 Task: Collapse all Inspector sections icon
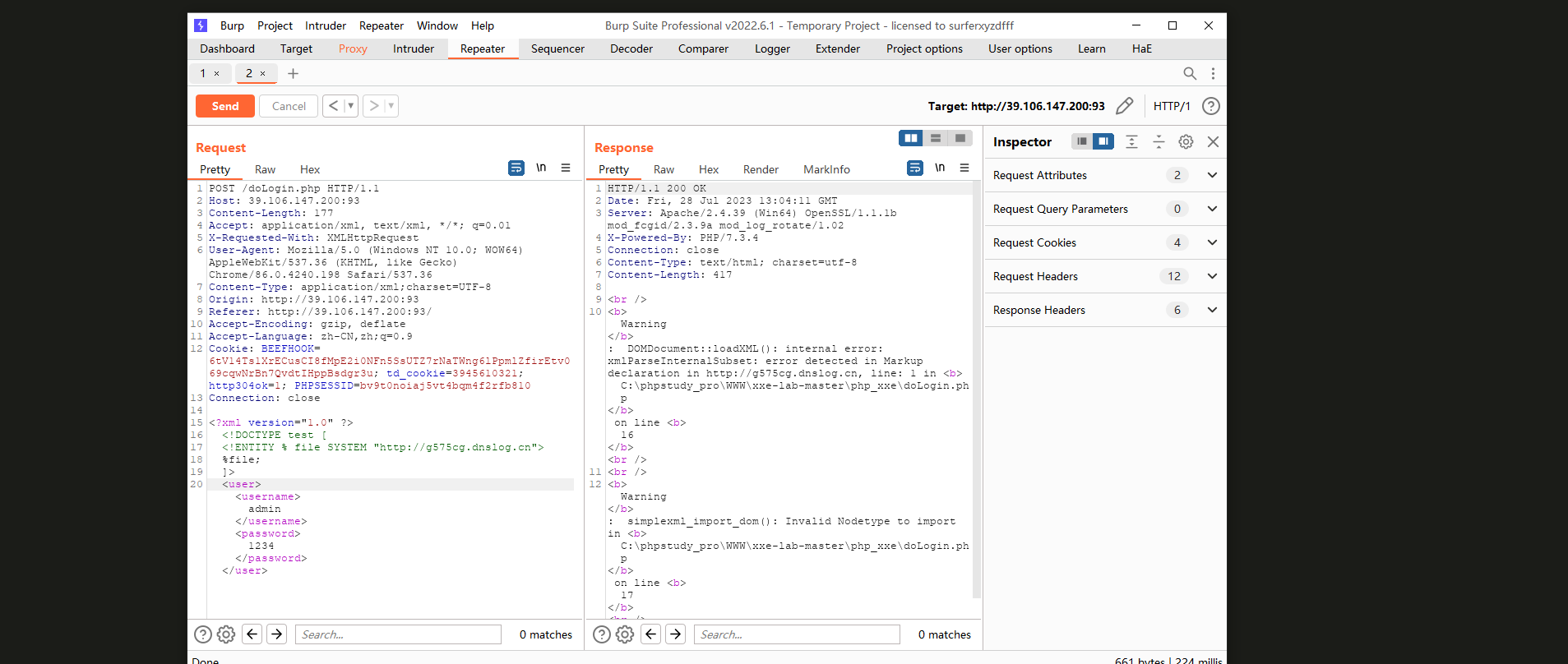point(1159,141)
